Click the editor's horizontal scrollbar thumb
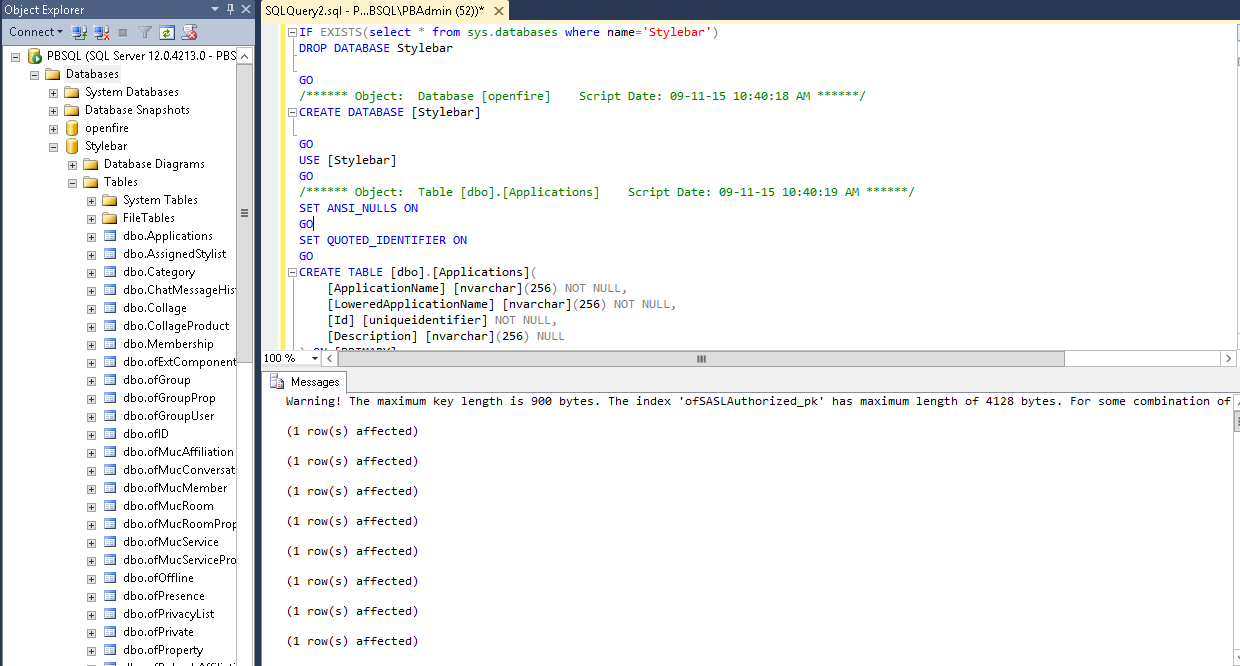The image size is (1240, 666). click(x=701, y=358)
